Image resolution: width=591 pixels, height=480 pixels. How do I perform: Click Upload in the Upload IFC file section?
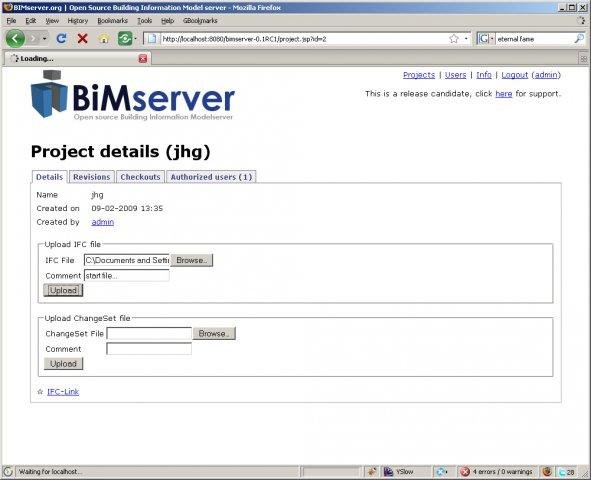(63, 290)
